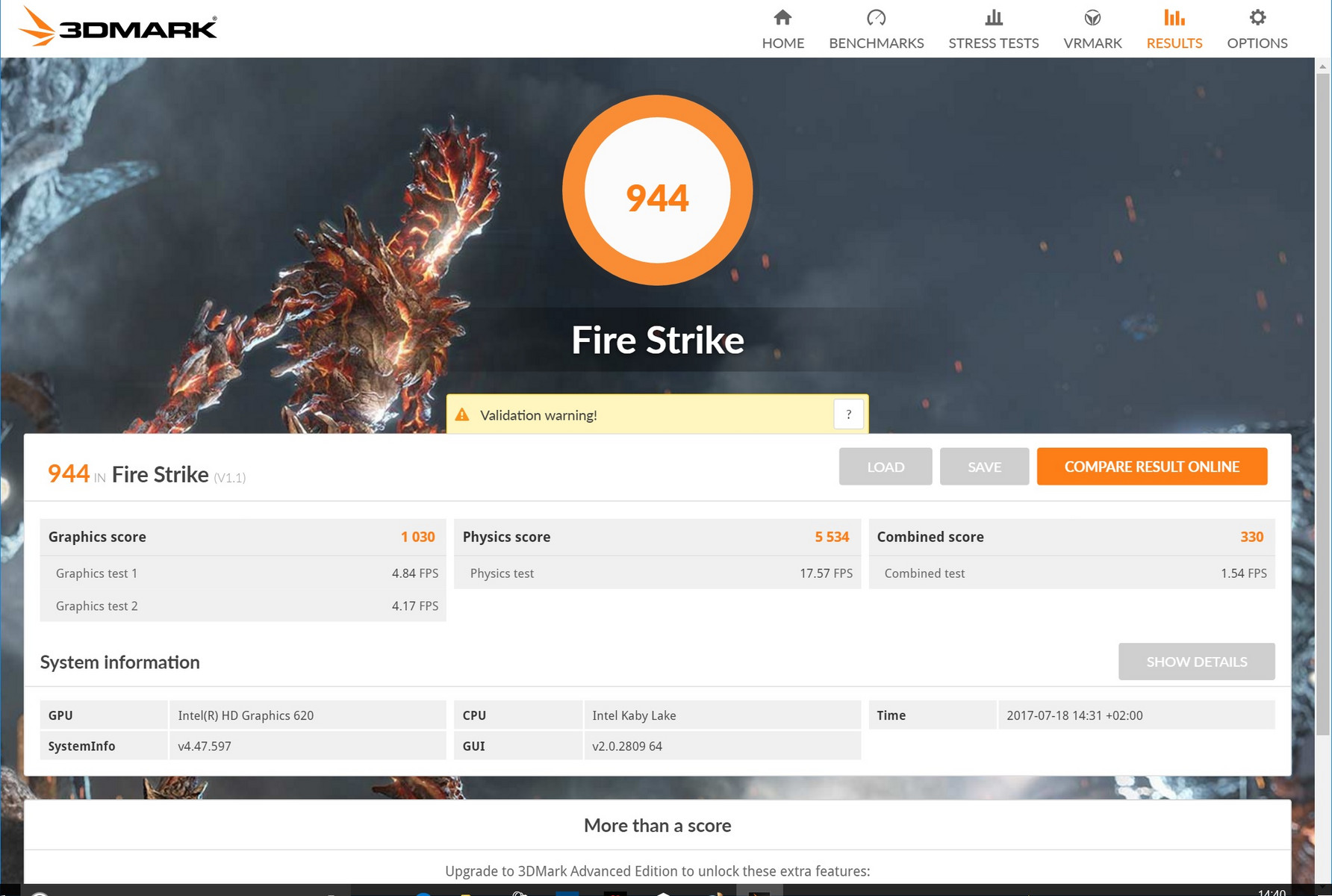Click the Graphics score value 1 030
1332x896 pixels.
[417, 537]
